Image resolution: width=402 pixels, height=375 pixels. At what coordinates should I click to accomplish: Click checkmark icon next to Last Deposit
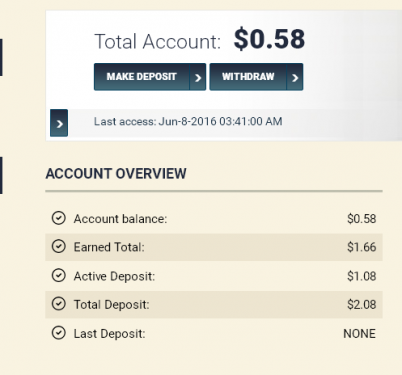59,333
